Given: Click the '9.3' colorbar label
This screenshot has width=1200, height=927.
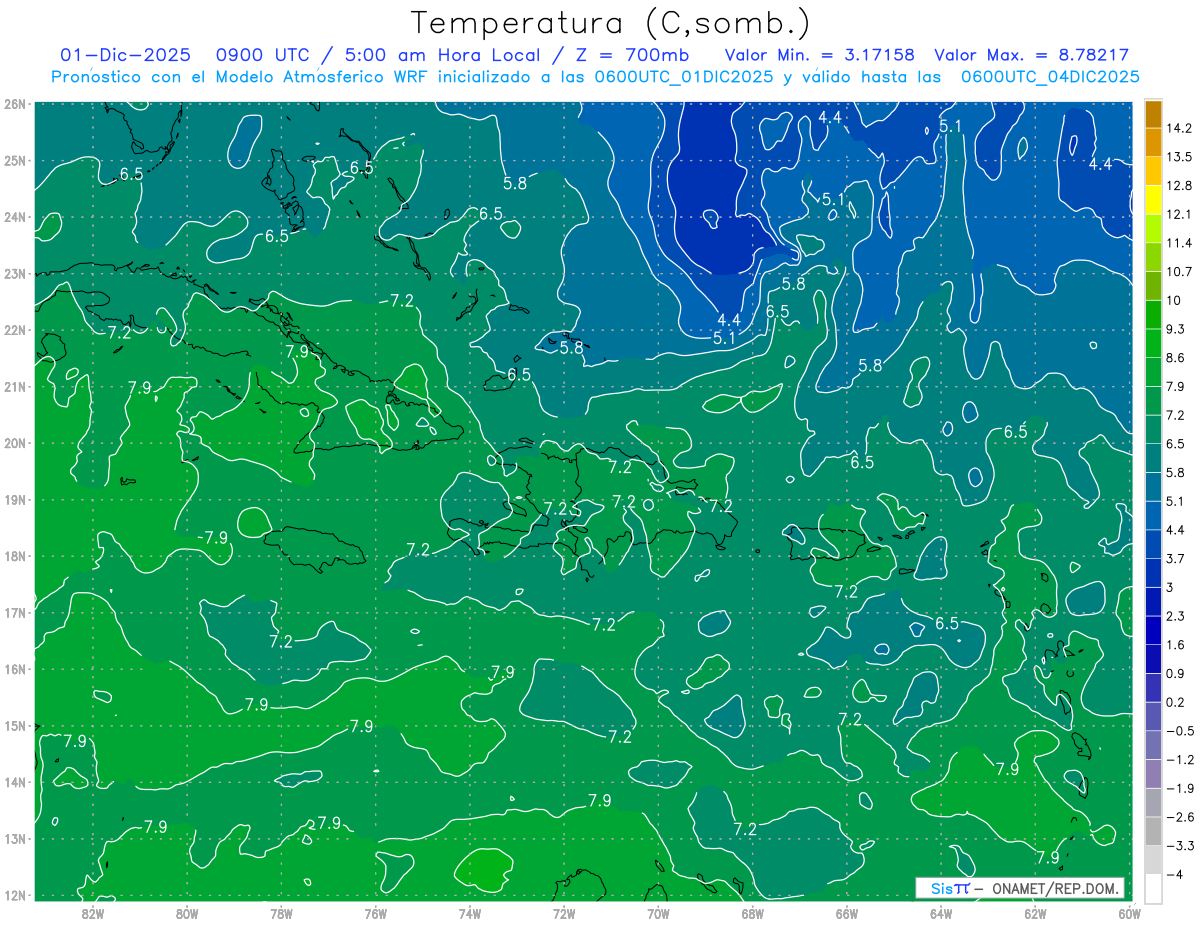Looking at the screenshot, I should 1177,329.
